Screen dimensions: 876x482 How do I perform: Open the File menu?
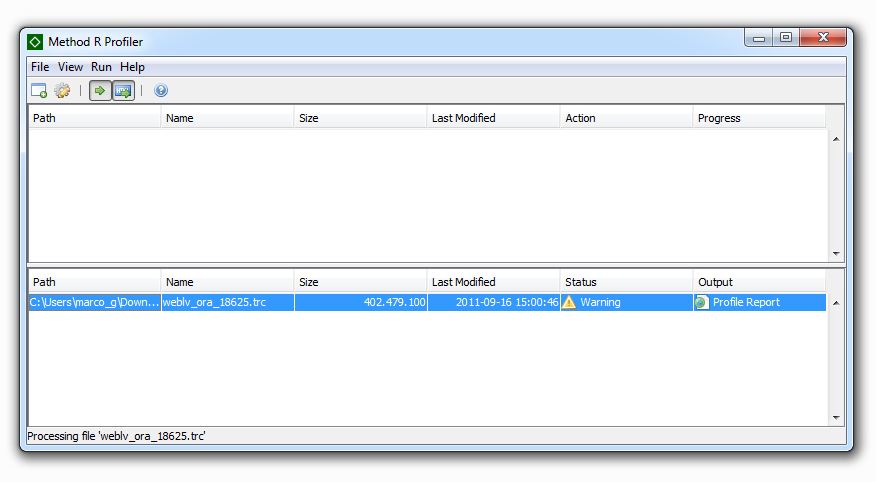[x=40, y=67]
